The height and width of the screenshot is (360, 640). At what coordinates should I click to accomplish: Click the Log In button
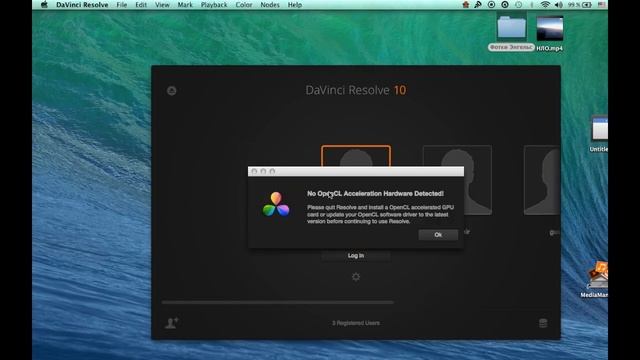coord(356,256)
